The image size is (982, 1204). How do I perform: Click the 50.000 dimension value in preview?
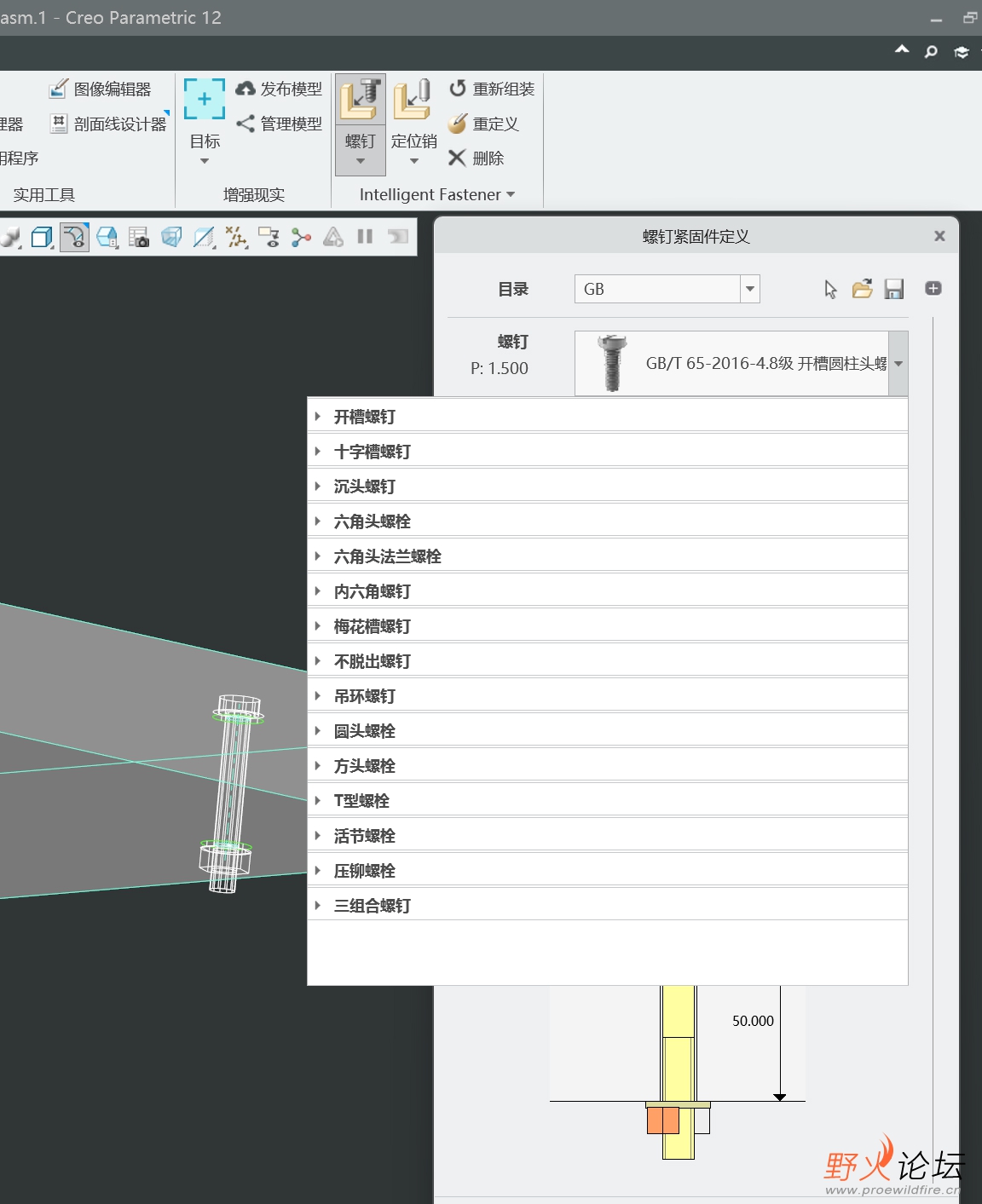pos(753,1021)
